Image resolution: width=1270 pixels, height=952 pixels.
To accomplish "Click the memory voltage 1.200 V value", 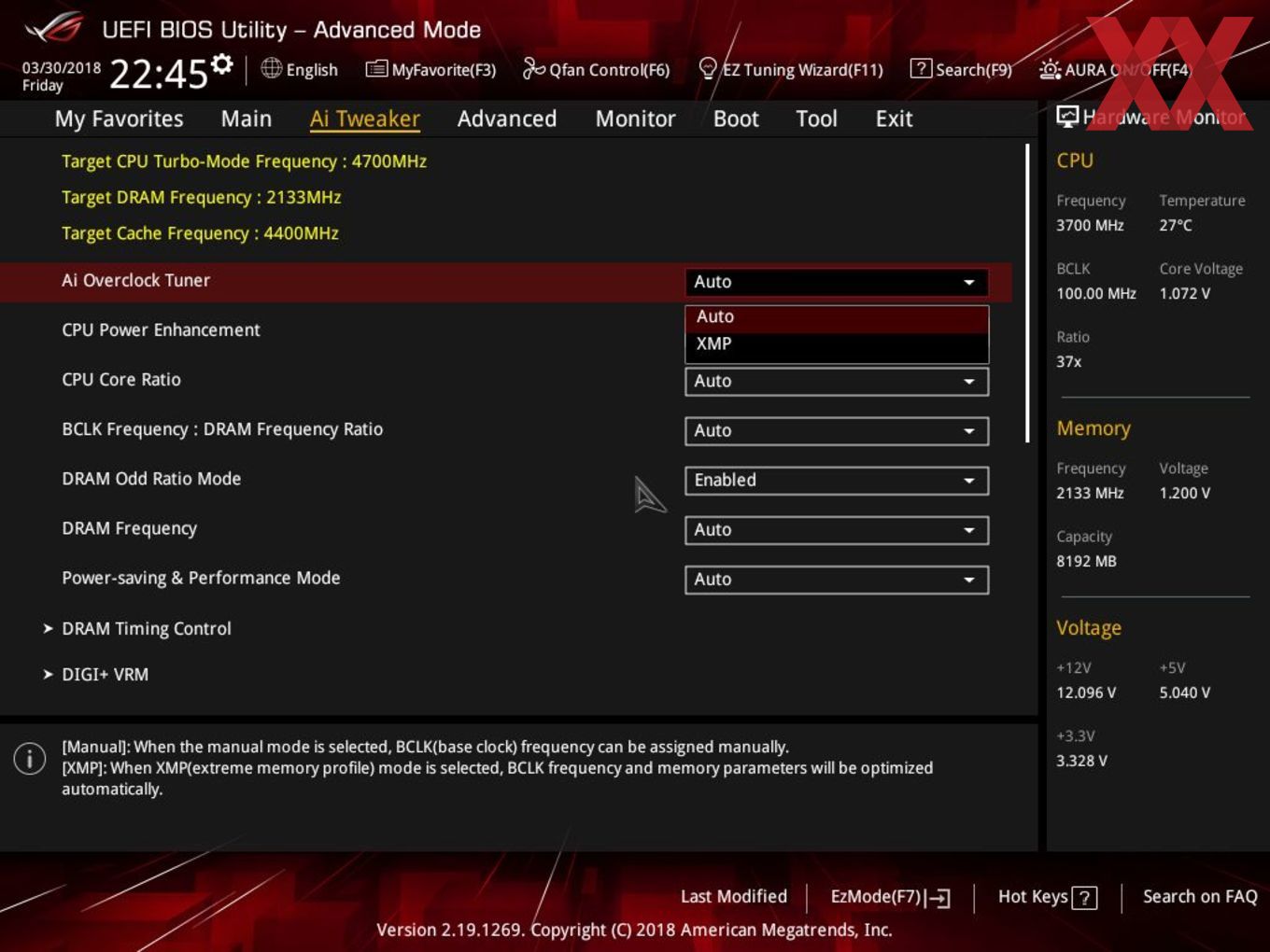I will coord(1185,493).
